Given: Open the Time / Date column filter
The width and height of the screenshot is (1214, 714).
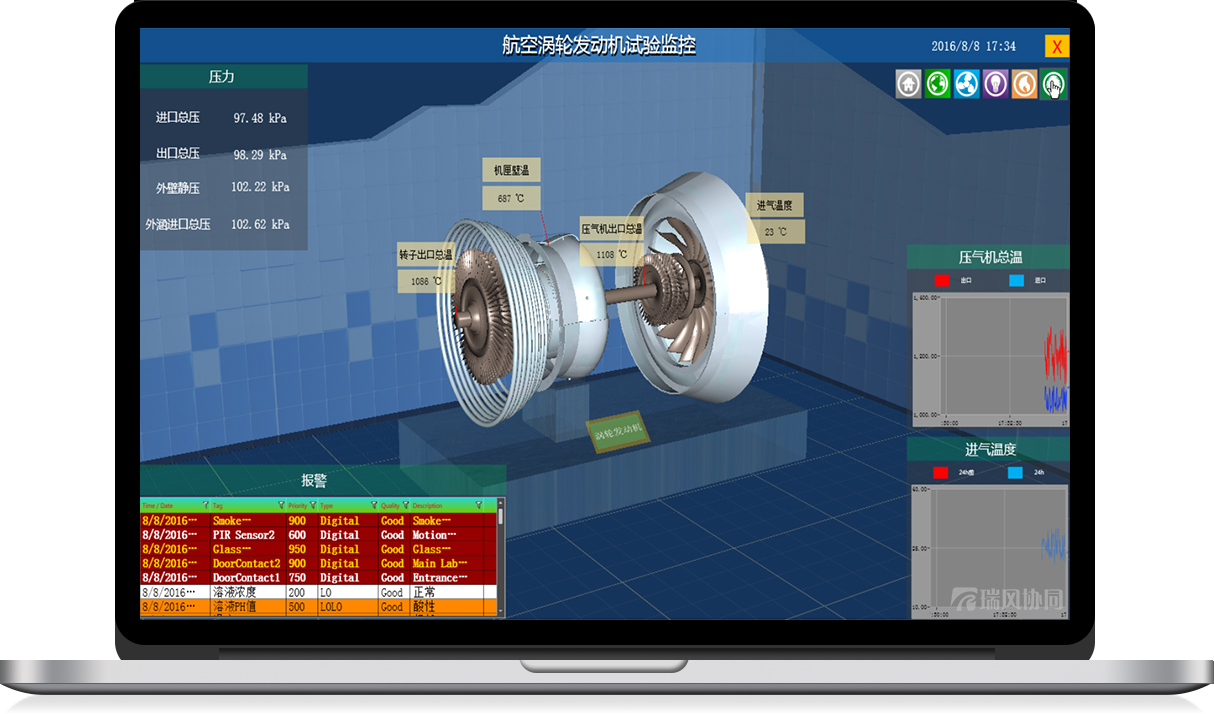Looking at the screenshot, I should click(x=205, y=505).
